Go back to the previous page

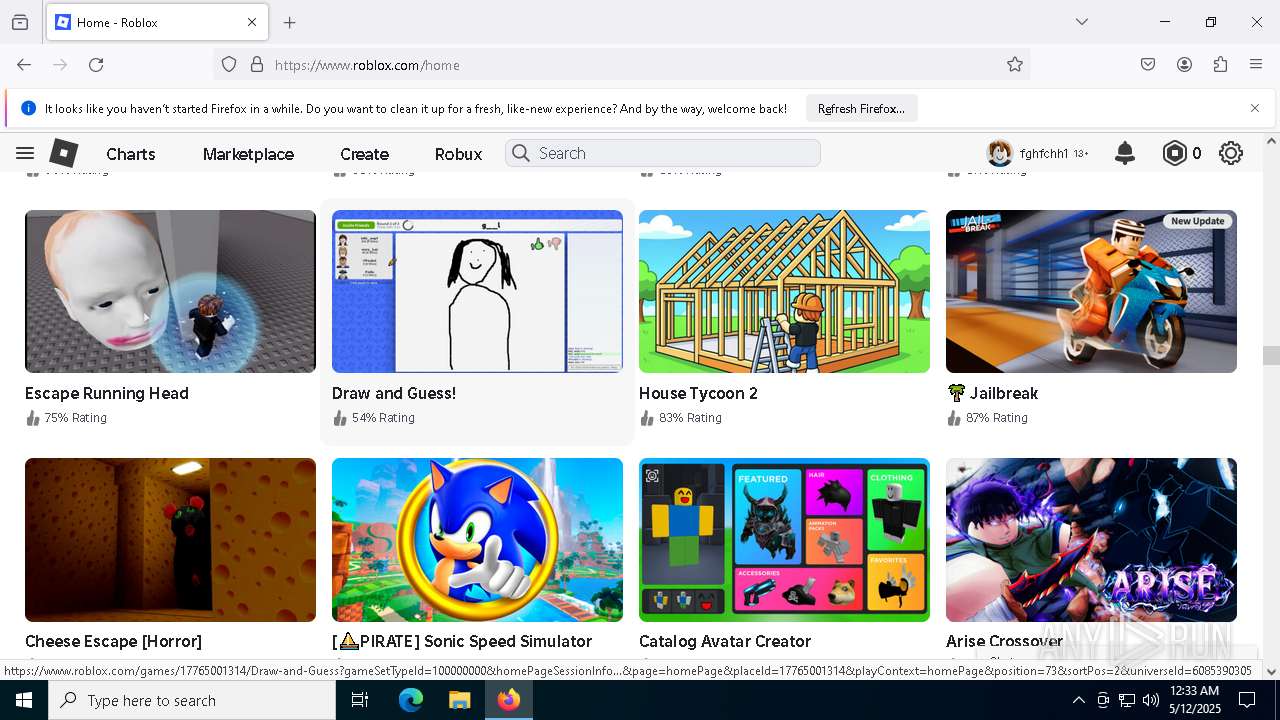click(24, 65)
